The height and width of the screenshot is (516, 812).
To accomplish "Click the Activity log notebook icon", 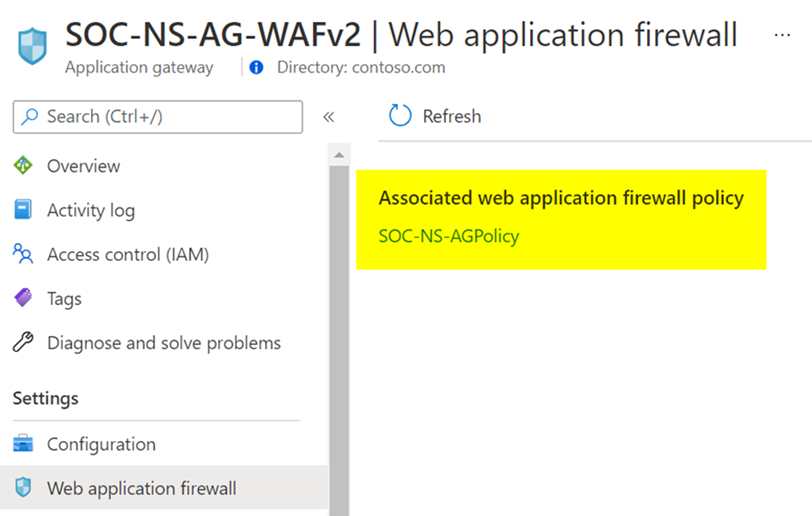I will coord(23,210).
